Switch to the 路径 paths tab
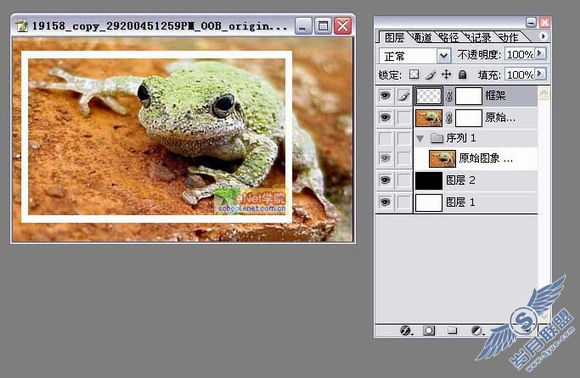The image size is (580, 378). coord(448,37)
